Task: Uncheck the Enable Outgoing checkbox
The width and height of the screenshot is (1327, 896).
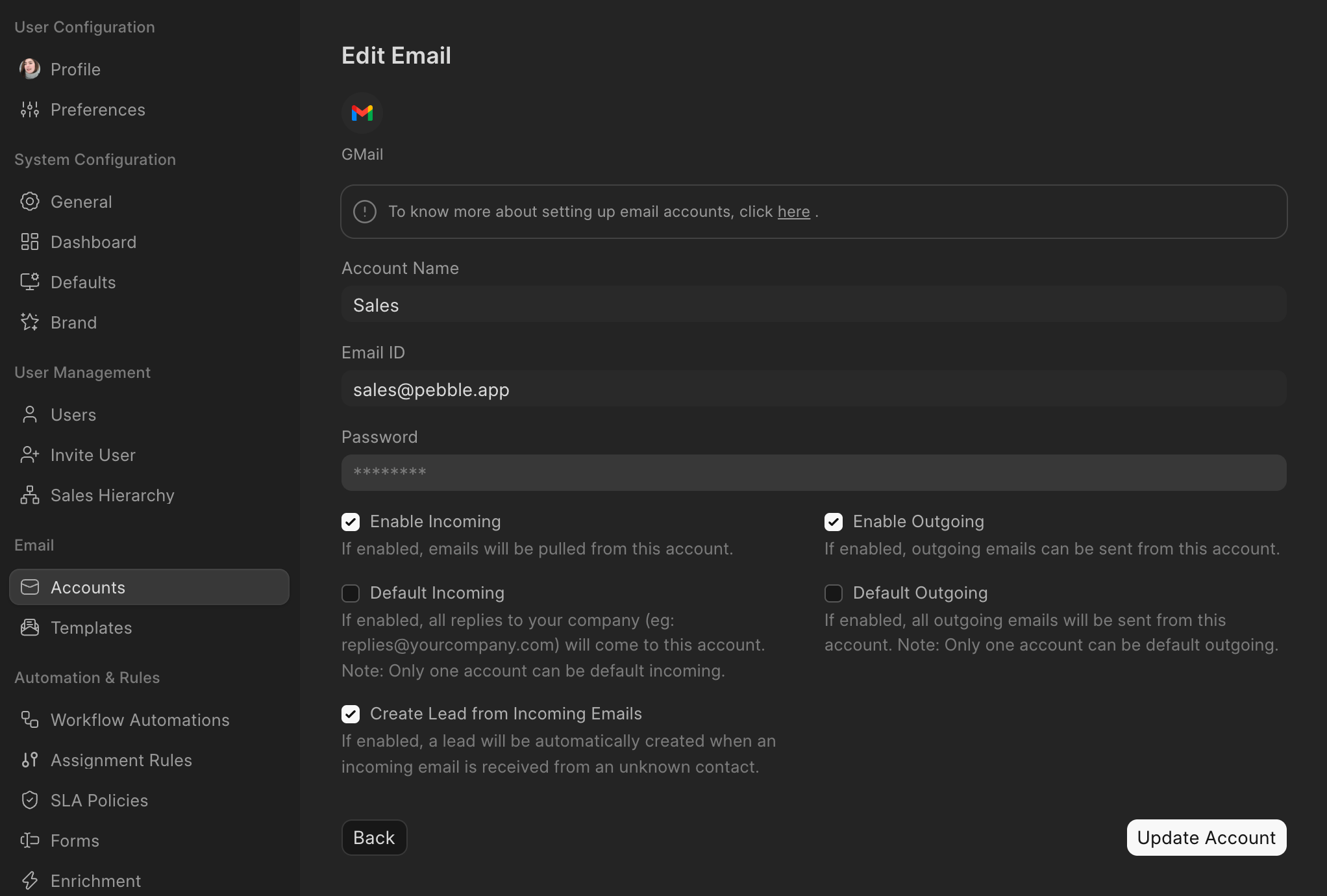Action: 834,522
